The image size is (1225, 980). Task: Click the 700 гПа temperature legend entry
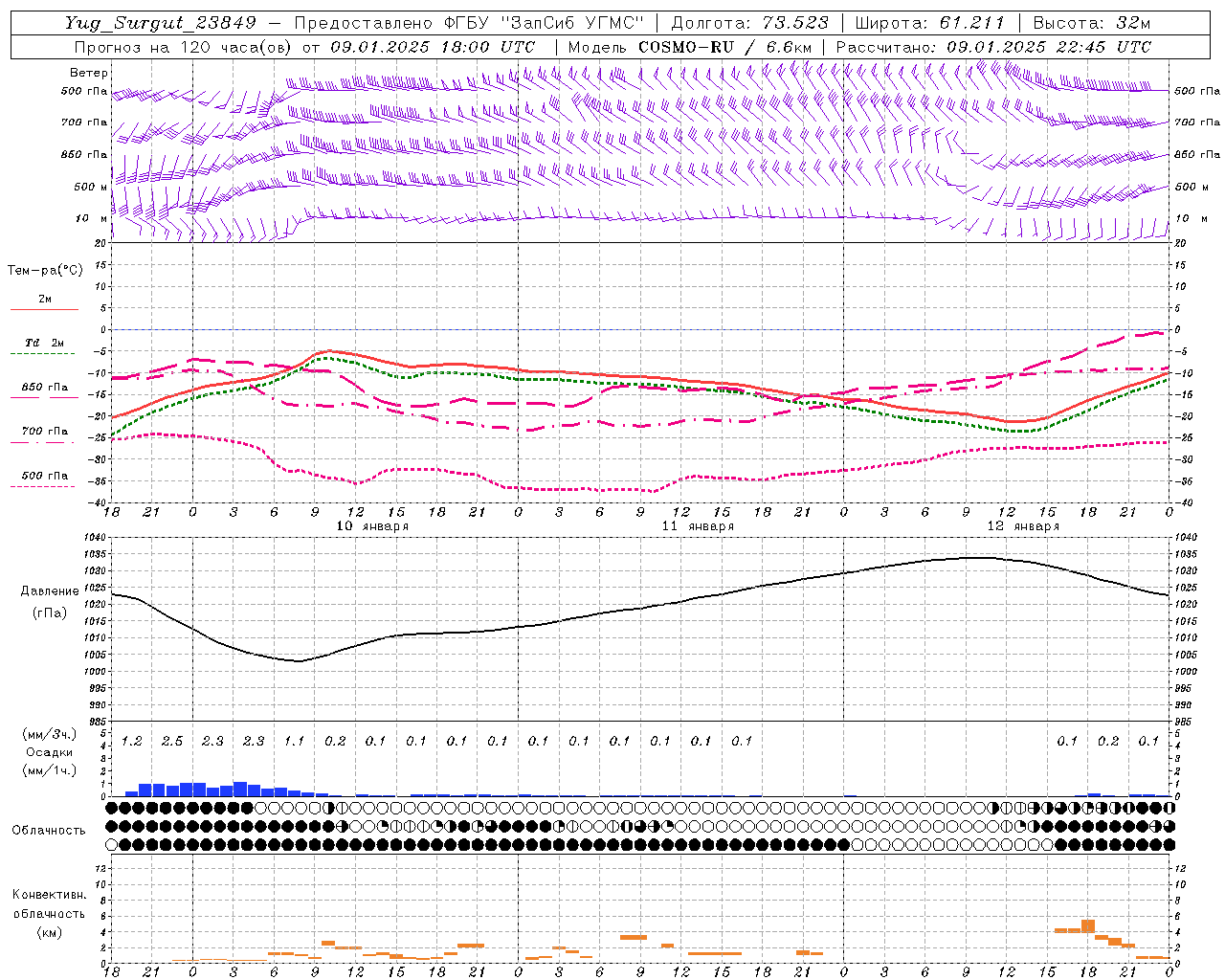point(45,432)
